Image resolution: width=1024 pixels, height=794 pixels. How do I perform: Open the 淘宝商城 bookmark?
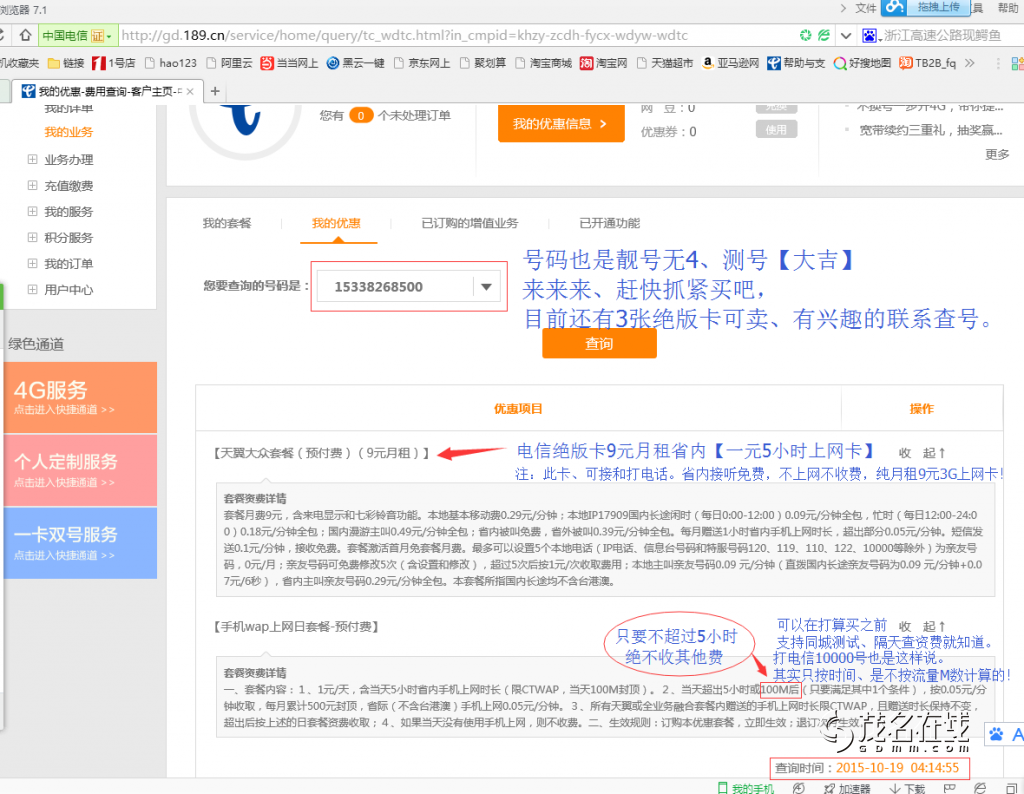coord(543,63)
